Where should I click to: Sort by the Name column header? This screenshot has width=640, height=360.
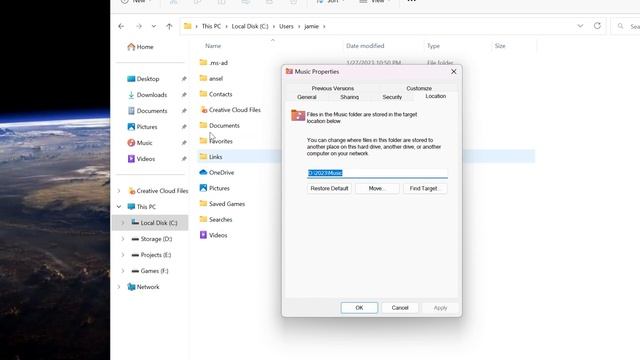[x=213, y=46]
